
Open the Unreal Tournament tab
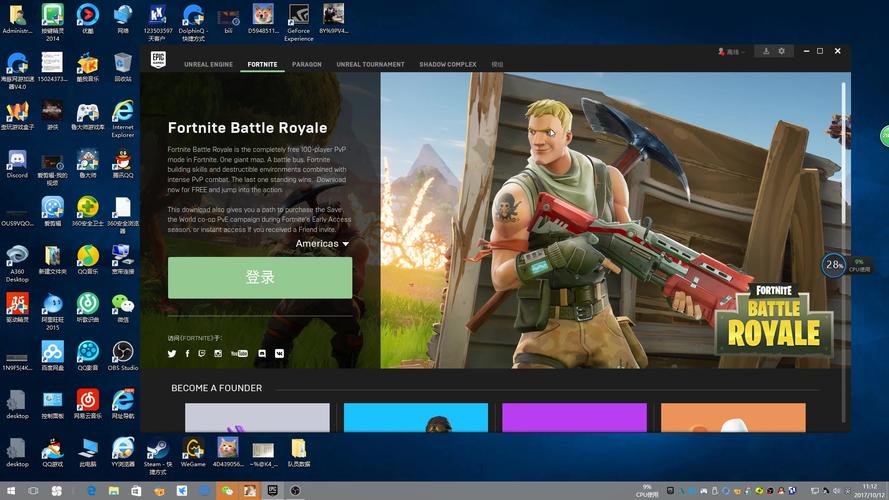(x=370, y=65)
